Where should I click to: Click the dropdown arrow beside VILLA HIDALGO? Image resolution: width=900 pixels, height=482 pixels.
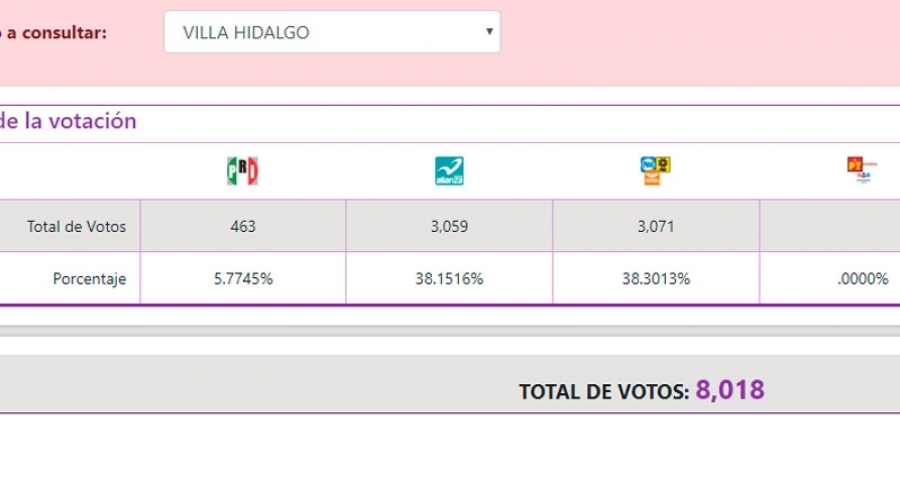pos(489,32)
